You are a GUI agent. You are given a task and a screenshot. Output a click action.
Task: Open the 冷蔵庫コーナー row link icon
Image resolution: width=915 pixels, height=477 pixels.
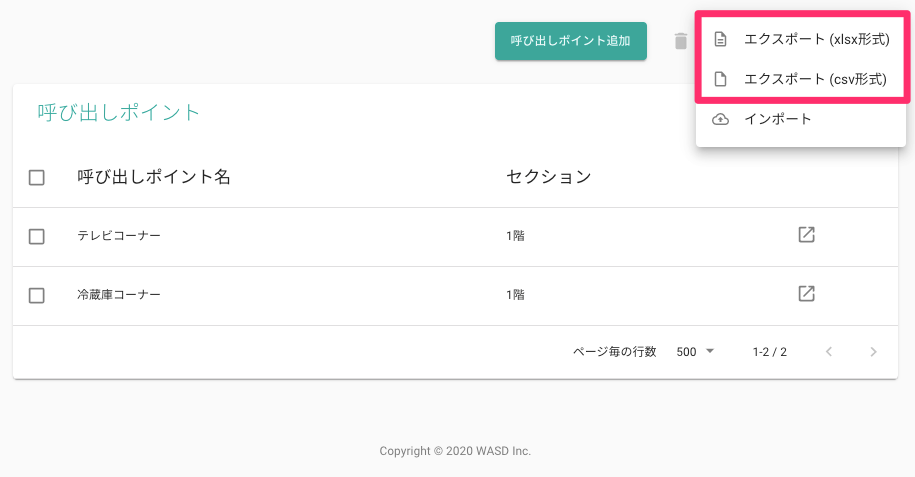806,294
